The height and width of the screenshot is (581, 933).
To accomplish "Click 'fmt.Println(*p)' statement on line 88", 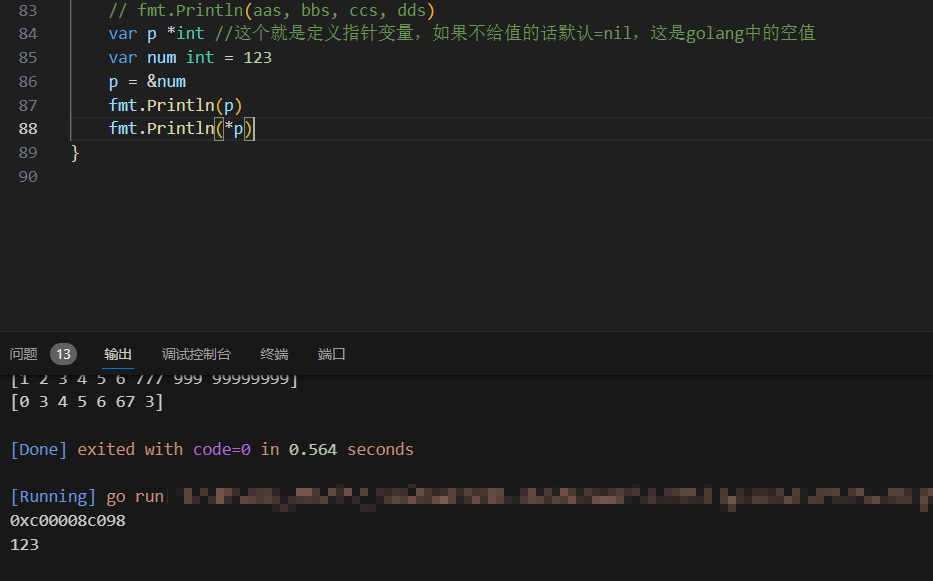I will click(181, 129).
